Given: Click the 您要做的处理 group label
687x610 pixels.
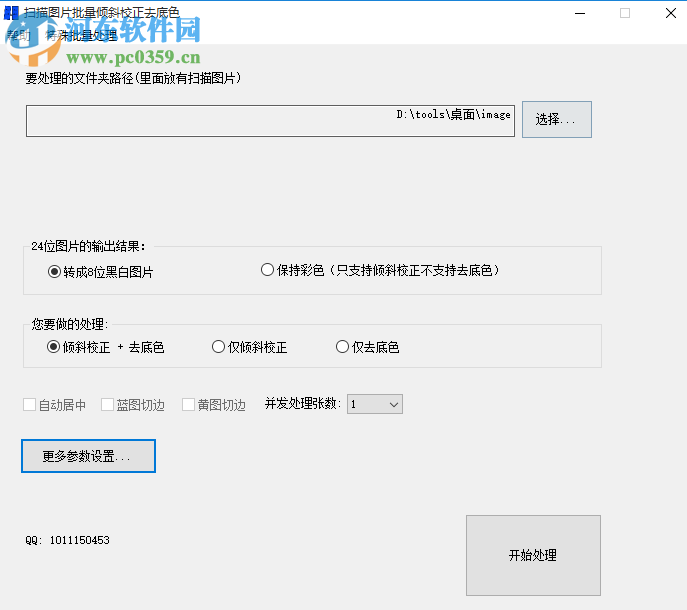Looking at the screenshot, I should (x=69, y=324).
